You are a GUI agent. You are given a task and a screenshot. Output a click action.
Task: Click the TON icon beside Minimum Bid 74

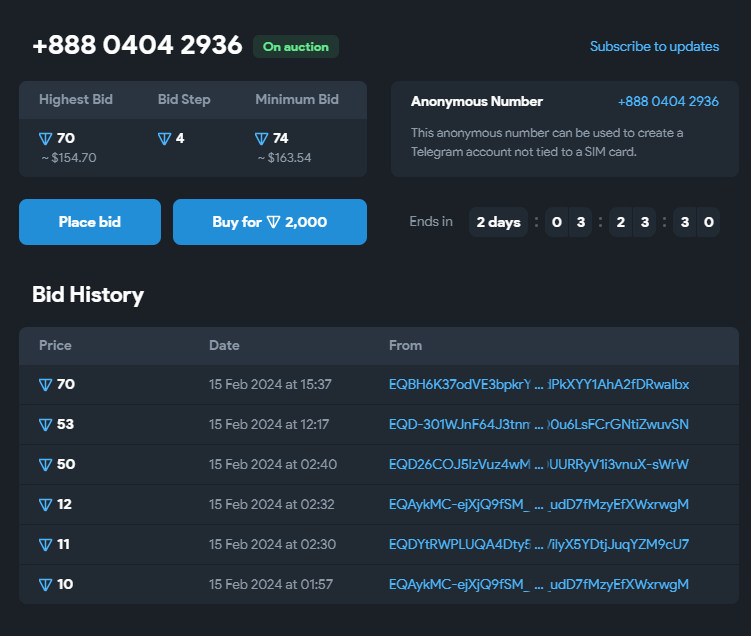pyautogui.click(x=262, y=139)
